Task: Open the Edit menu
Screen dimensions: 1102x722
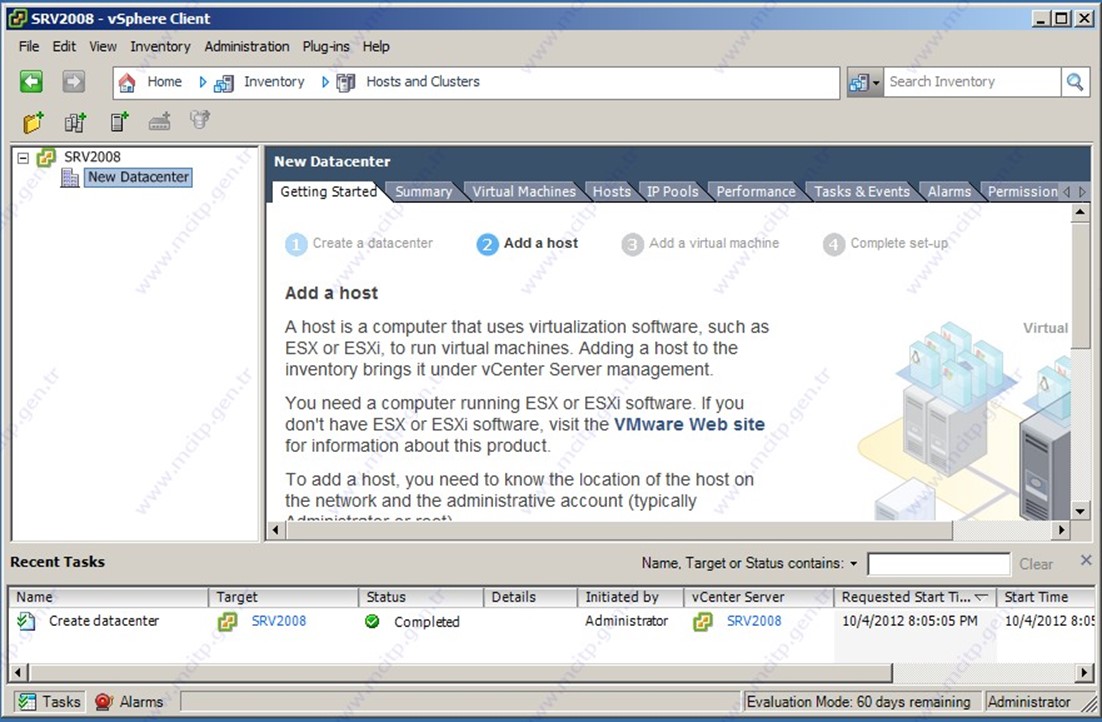Action: pyautogui.click(x=64, y=46)
